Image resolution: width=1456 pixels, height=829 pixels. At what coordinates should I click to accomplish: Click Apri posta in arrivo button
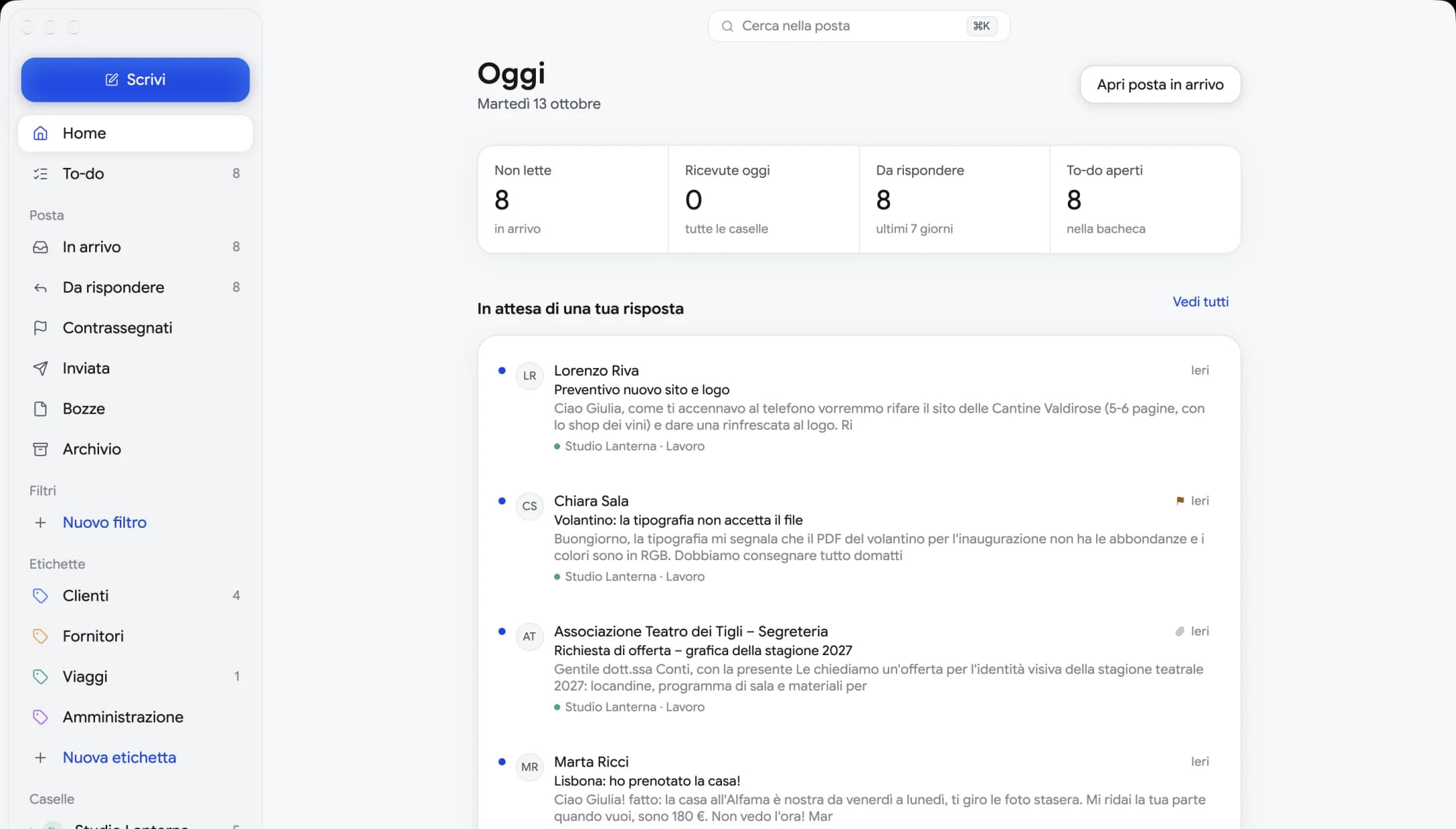[1160, 85]
